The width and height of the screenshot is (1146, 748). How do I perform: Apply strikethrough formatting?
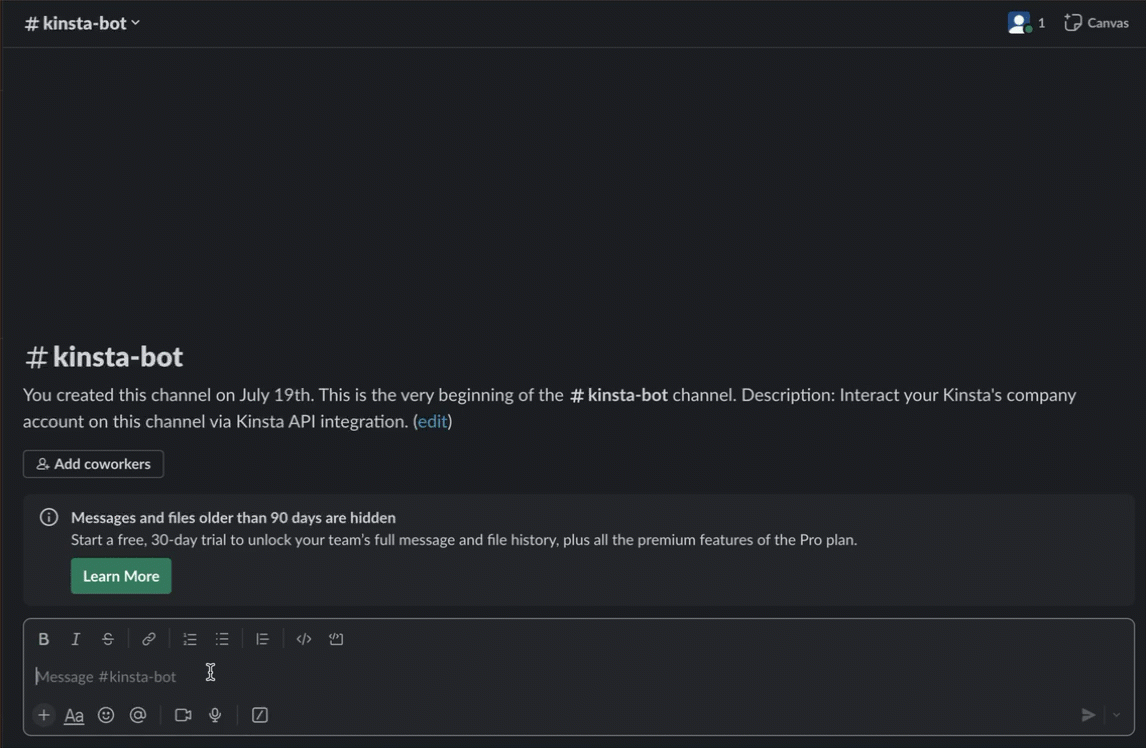[x=108, y=639]
